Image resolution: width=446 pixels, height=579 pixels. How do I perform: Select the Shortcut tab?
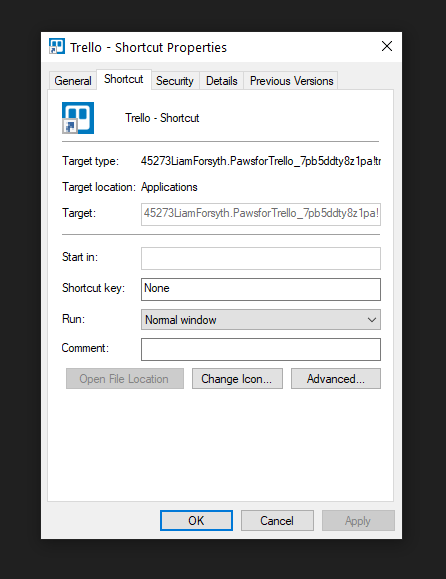tap(124, 79)
